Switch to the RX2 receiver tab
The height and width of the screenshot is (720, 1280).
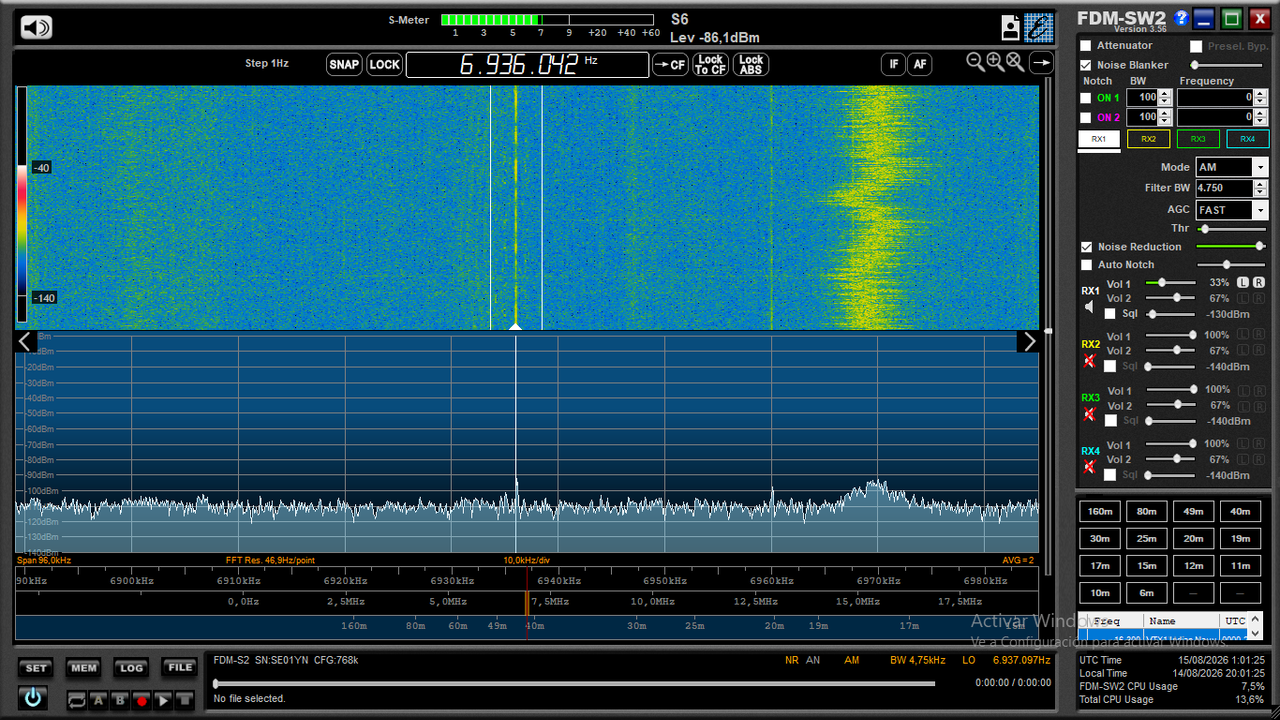coord(1148,139)
